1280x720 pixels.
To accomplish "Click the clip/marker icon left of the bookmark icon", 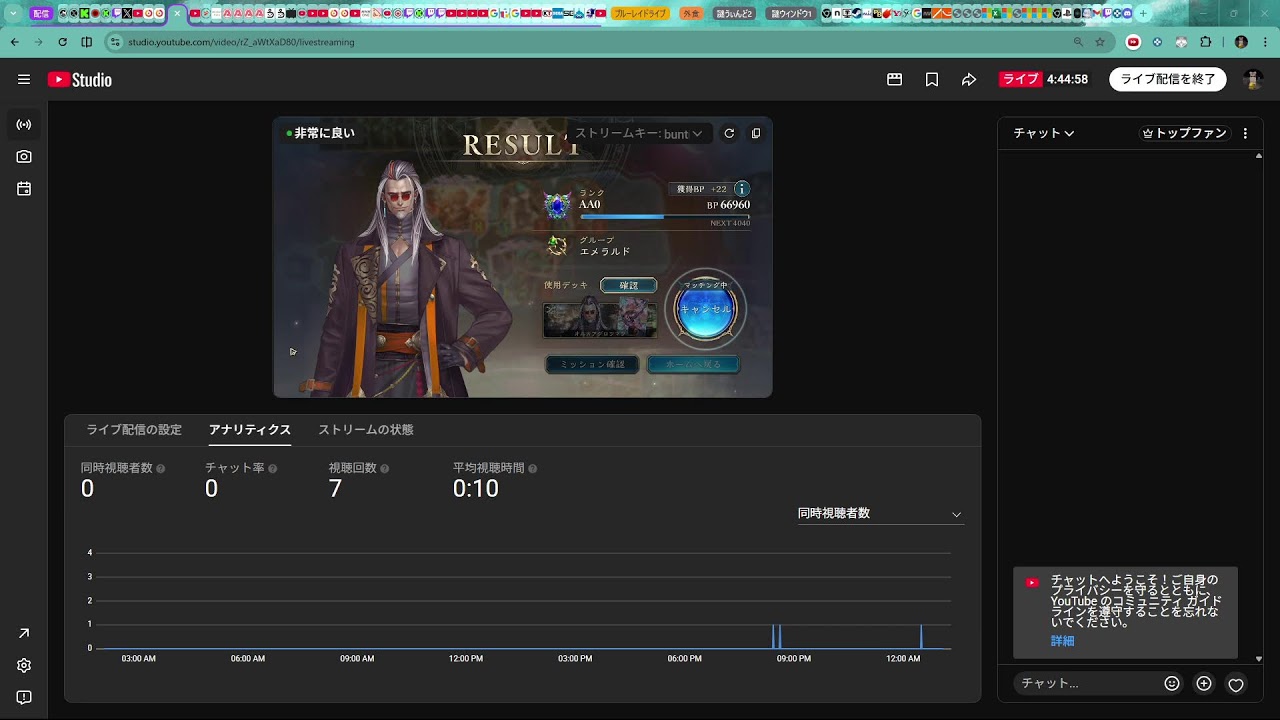I will click(895, 80).
